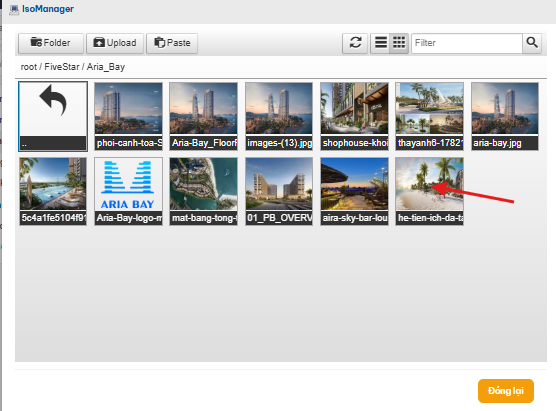Navigate to root in breadcrumb
556x411 pixels.
(x=29, y=67)
